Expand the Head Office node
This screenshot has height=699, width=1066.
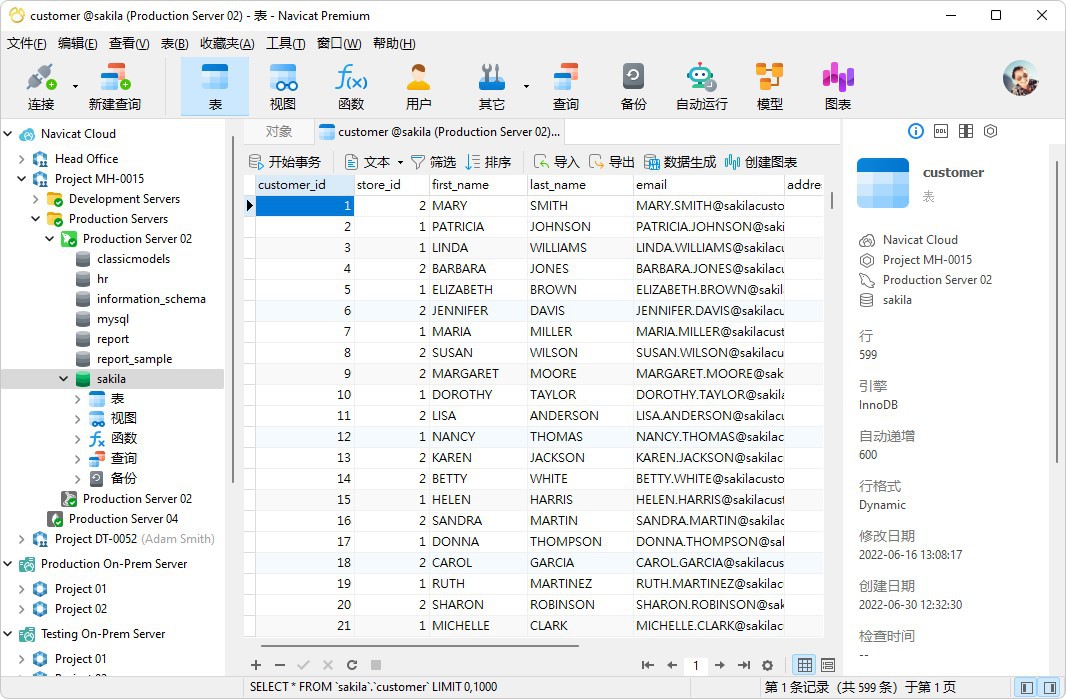[x=22, y=159]
